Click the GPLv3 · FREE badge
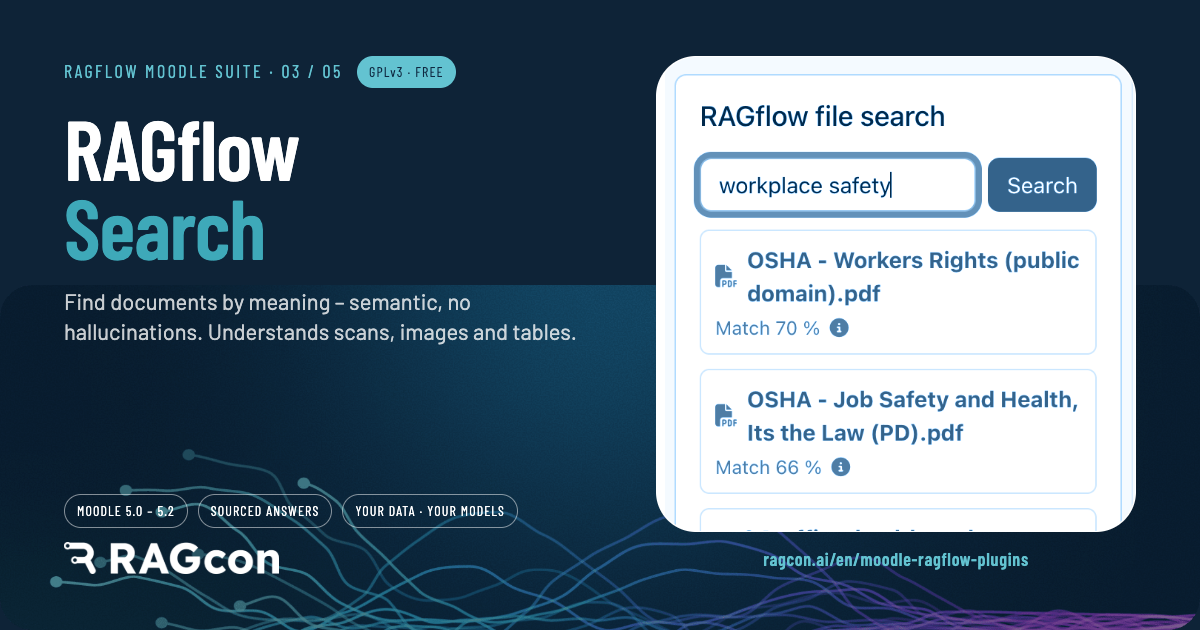 click(x=406, y=72)
